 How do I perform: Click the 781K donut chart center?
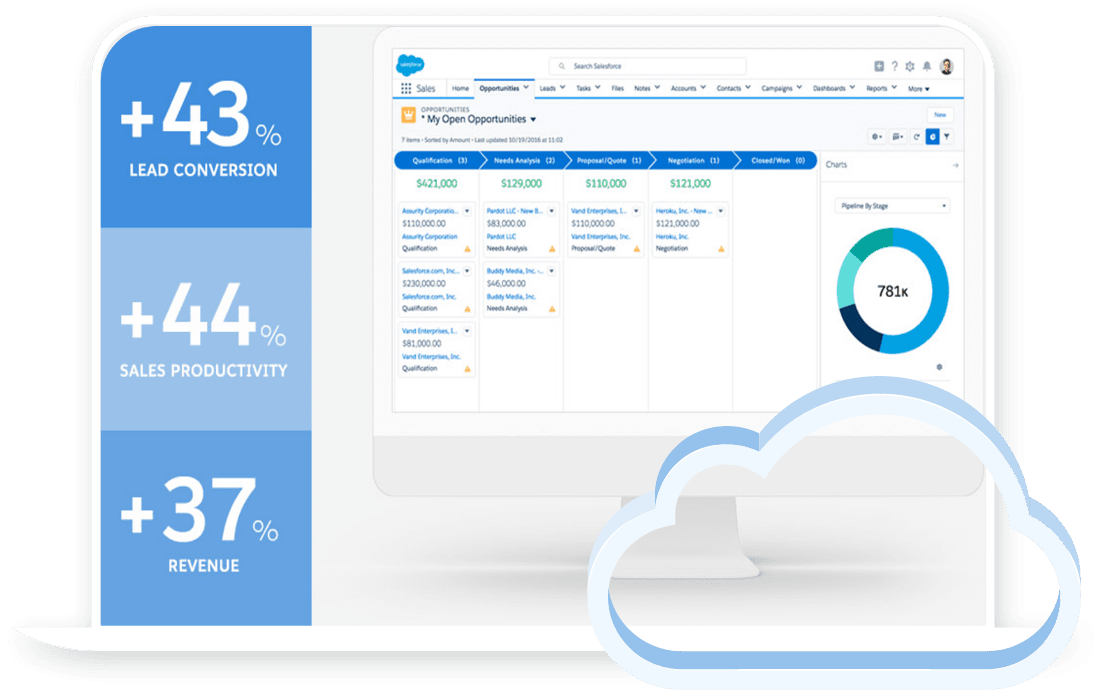[892, 291]
